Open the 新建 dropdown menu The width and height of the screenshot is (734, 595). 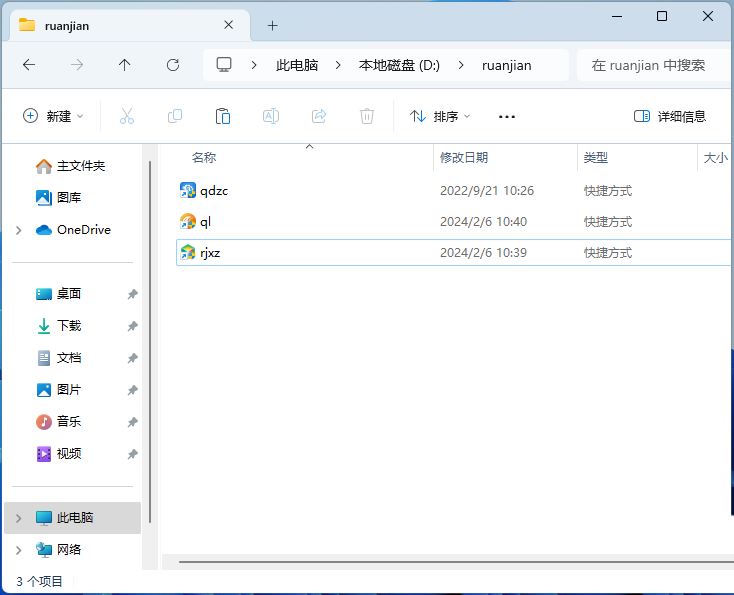[53, 116]
